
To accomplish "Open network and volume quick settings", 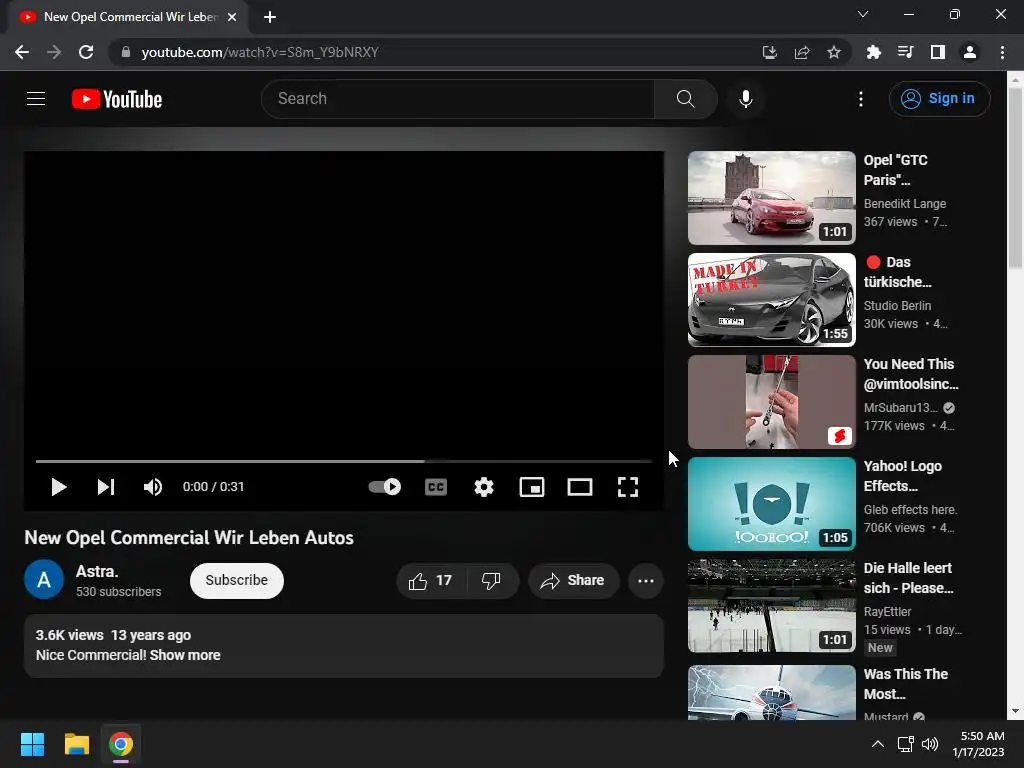I will tap(918, 744).
